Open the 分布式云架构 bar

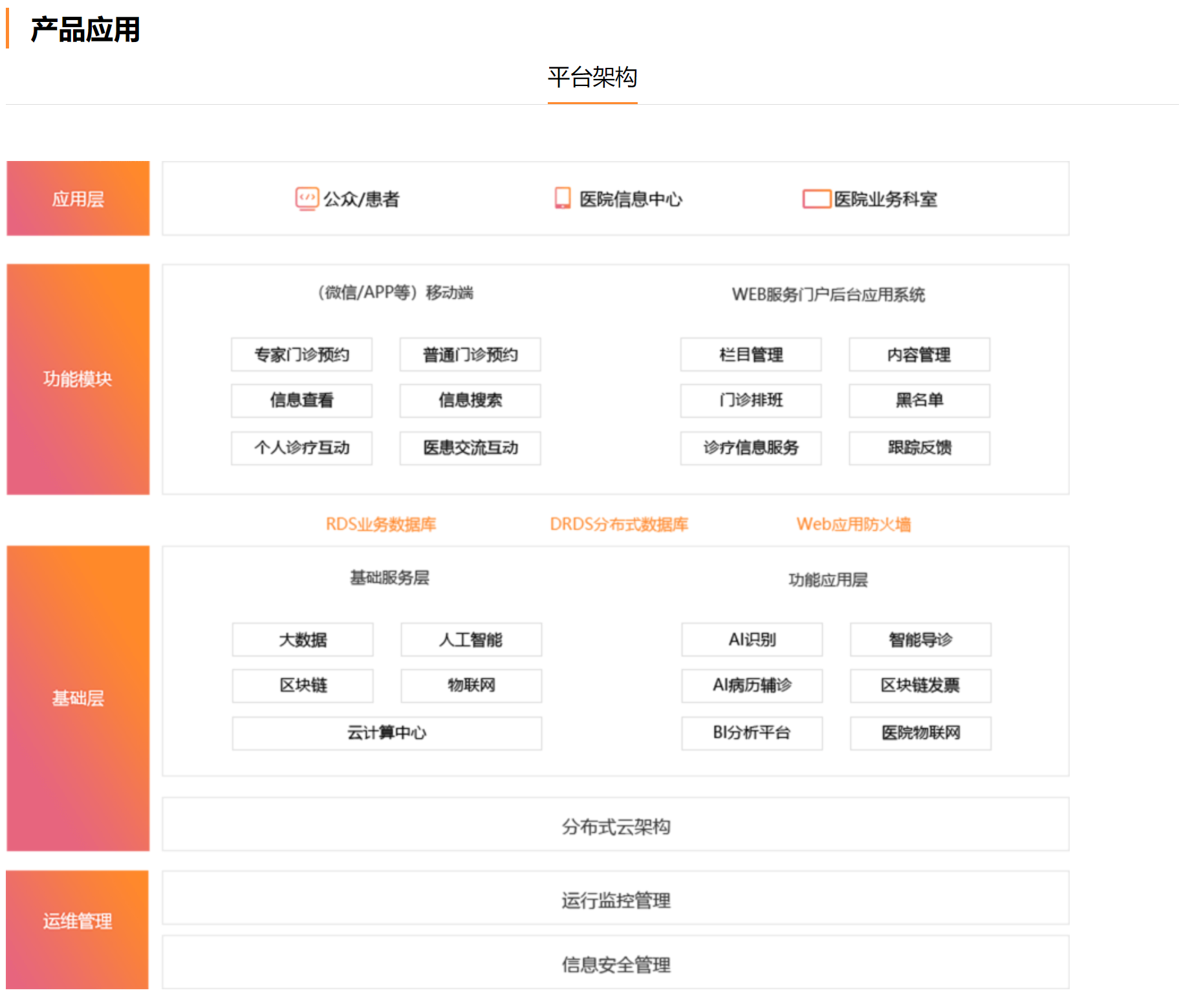click(615, 826)
